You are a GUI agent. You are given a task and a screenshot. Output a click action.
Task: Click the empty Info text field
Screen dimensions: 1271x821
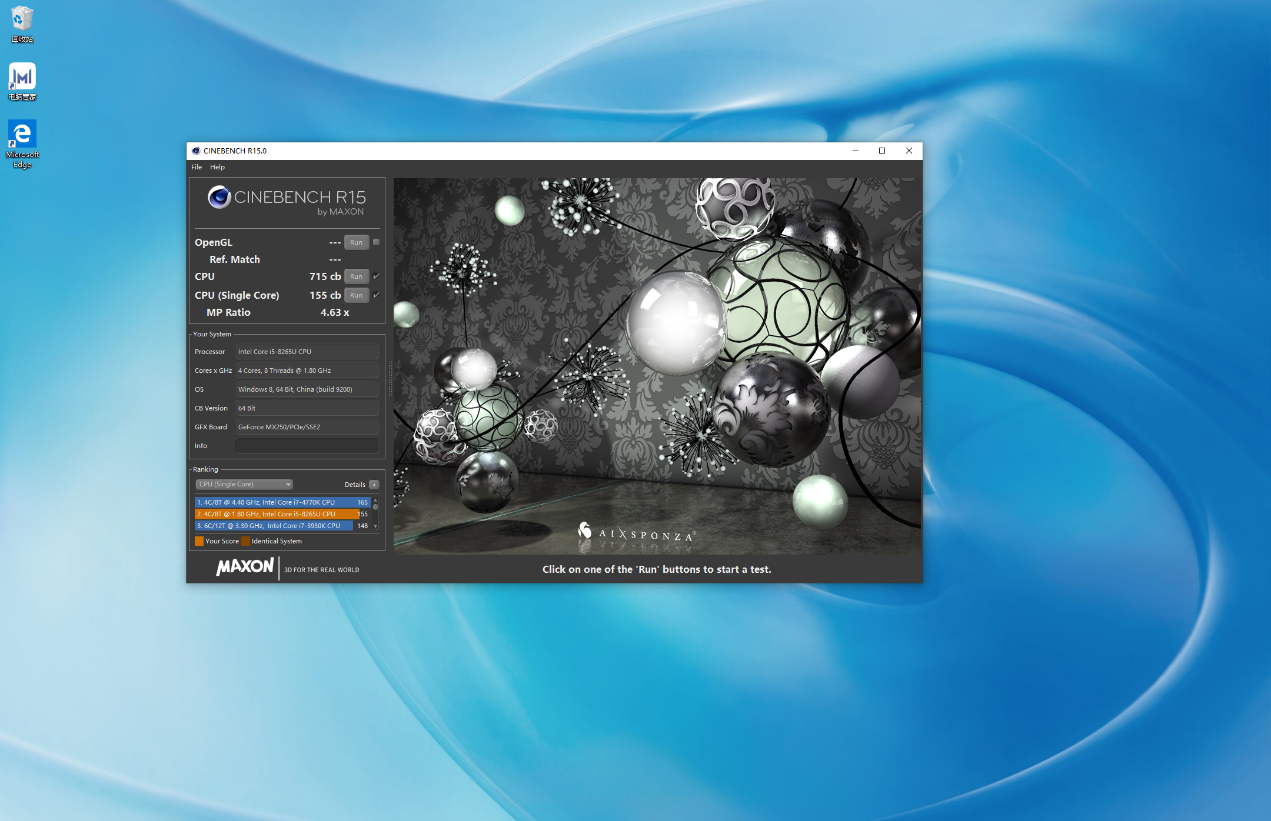click(307, 446)
